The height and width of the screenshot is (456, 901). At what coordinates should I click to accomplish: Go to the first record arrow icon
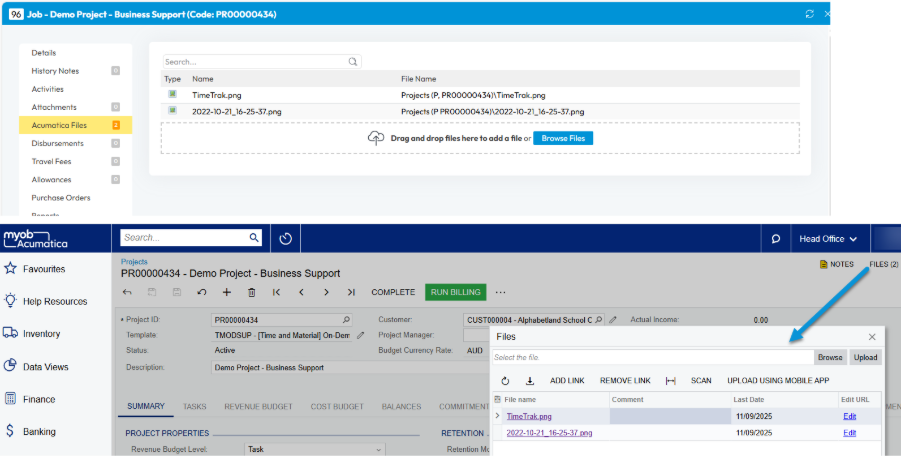pos(276,292)
